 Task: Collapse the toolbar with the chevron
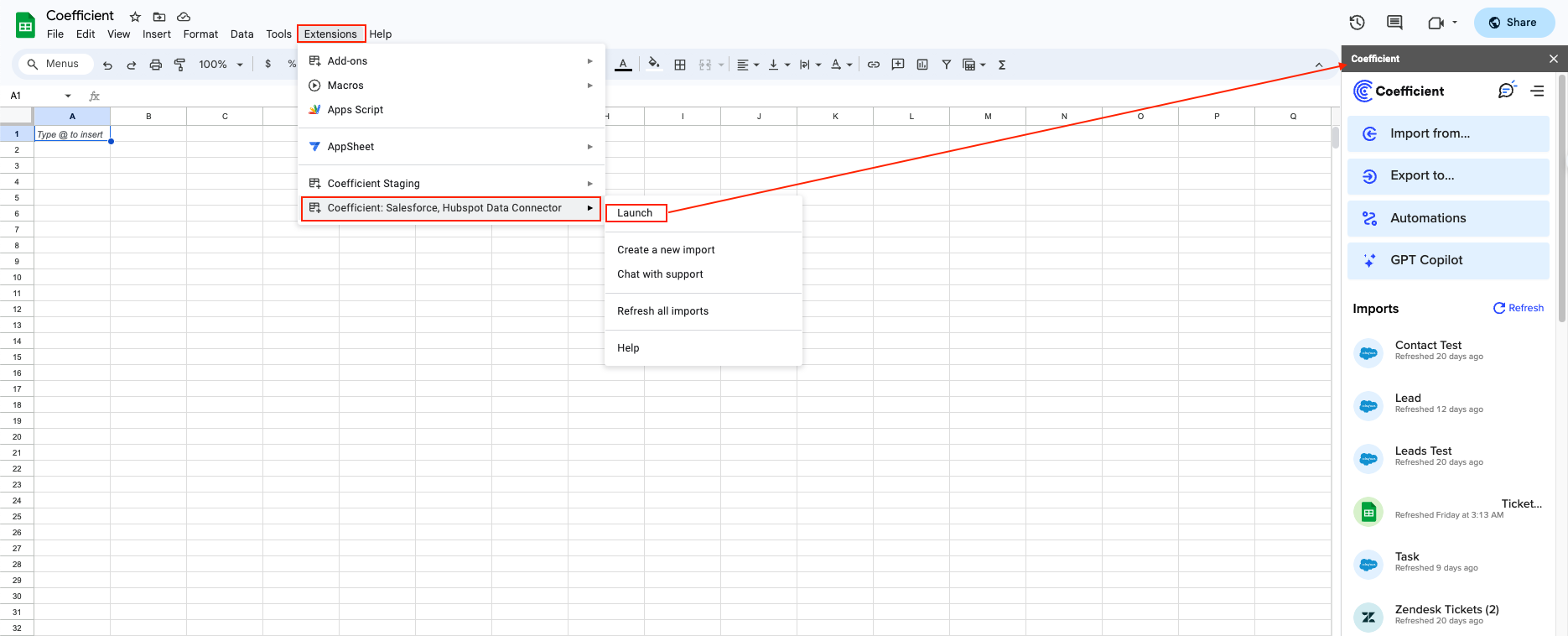click(x=1319, y=65)
